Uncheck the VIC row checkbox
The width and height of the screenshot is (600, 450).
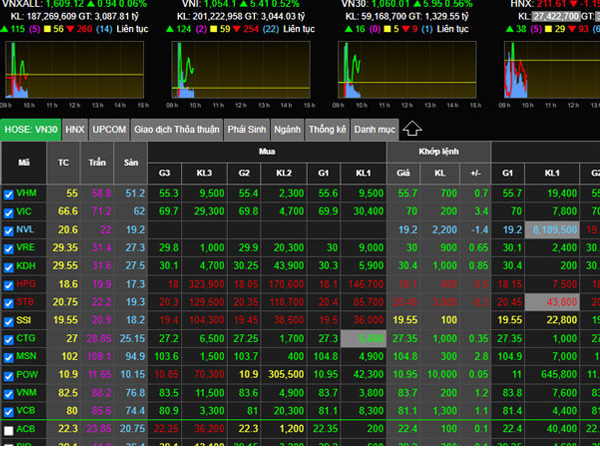click(x=8, y=213)
